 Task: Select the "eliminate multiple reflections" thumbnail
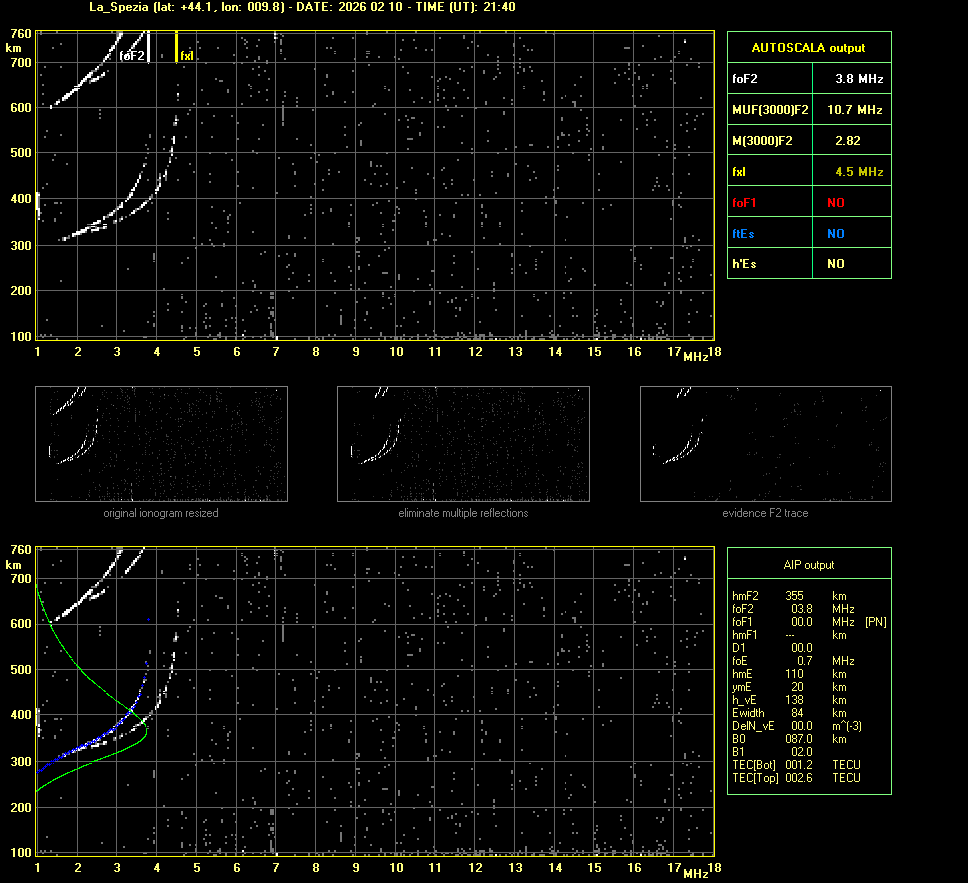463,444
